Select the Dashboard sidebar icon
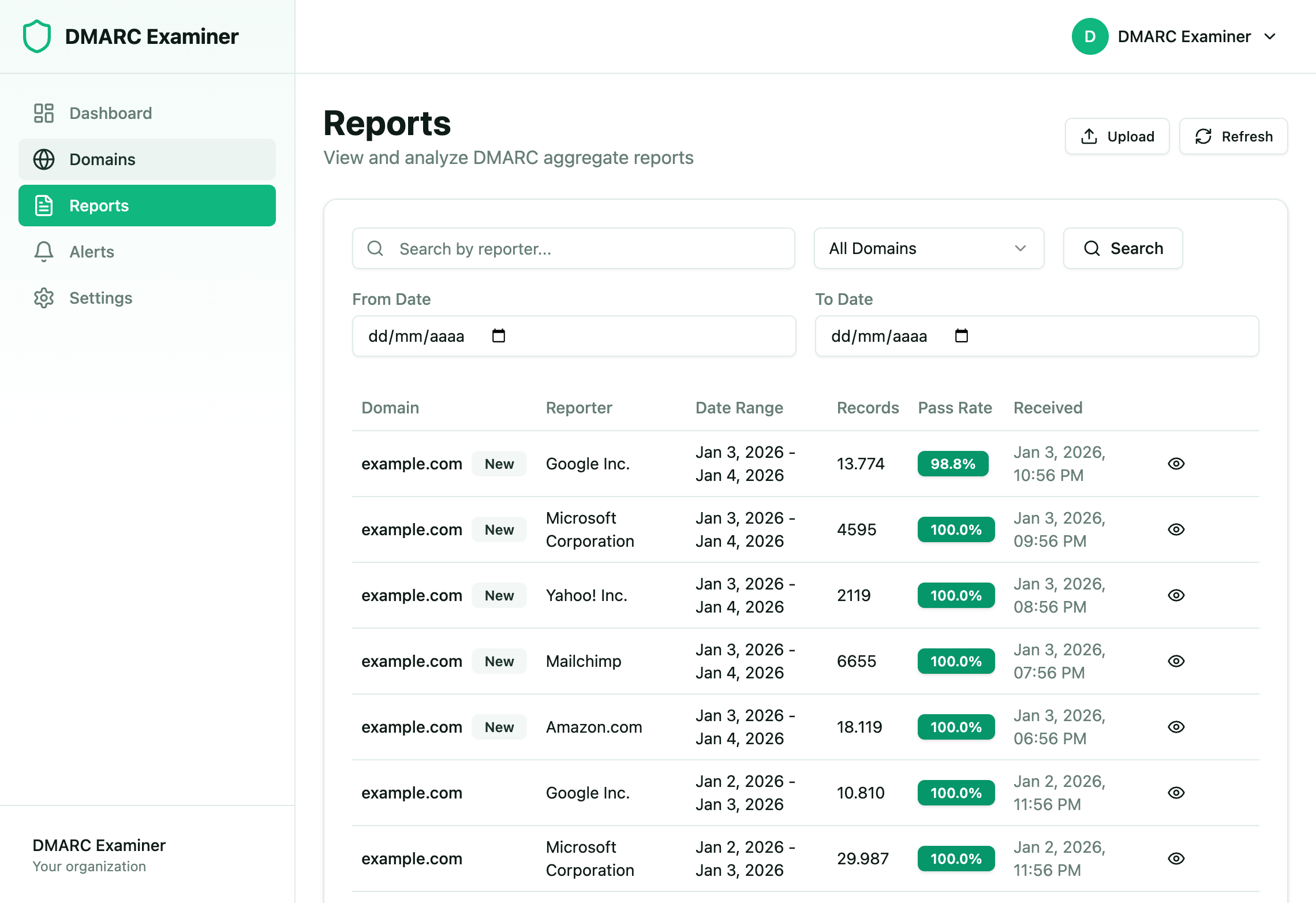 (x=43, y=113)
